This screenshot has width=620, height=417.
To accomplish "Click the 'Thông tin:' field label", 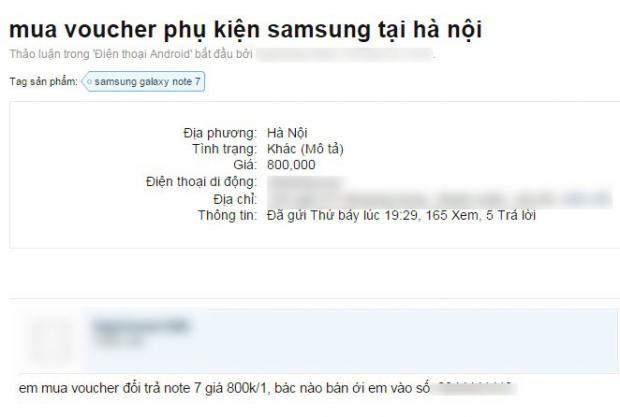I will tap(227, 215).
